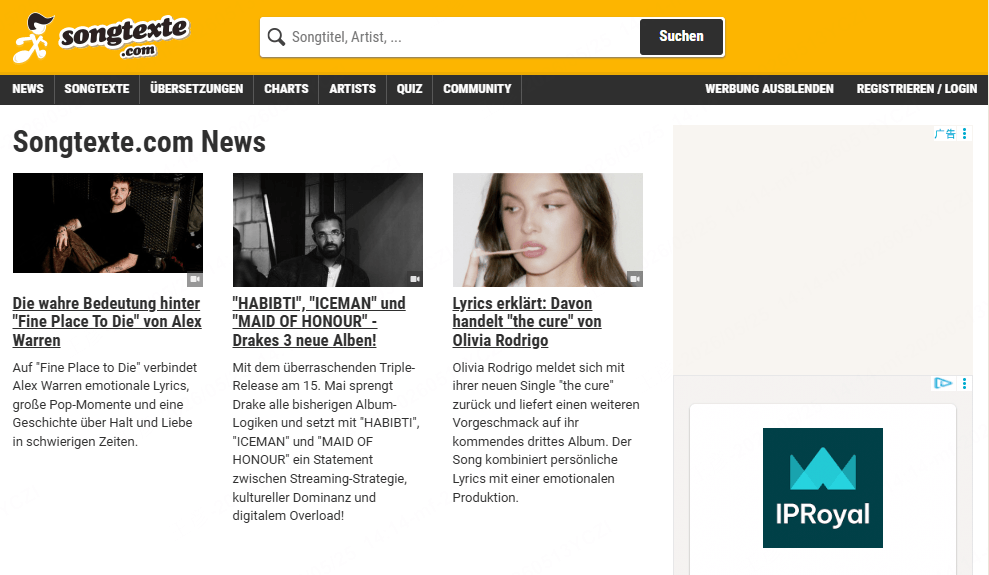Click video icon on Alex Warren thumbnail

point(195,279)
